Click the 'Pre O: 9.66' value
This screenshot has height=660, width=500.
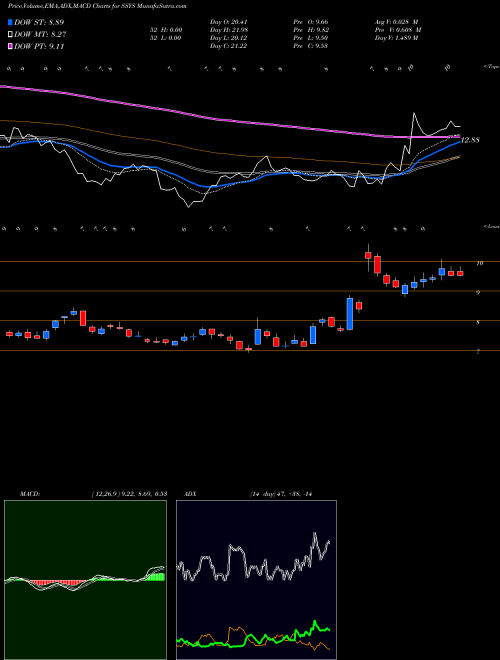[x=311, y=22]
